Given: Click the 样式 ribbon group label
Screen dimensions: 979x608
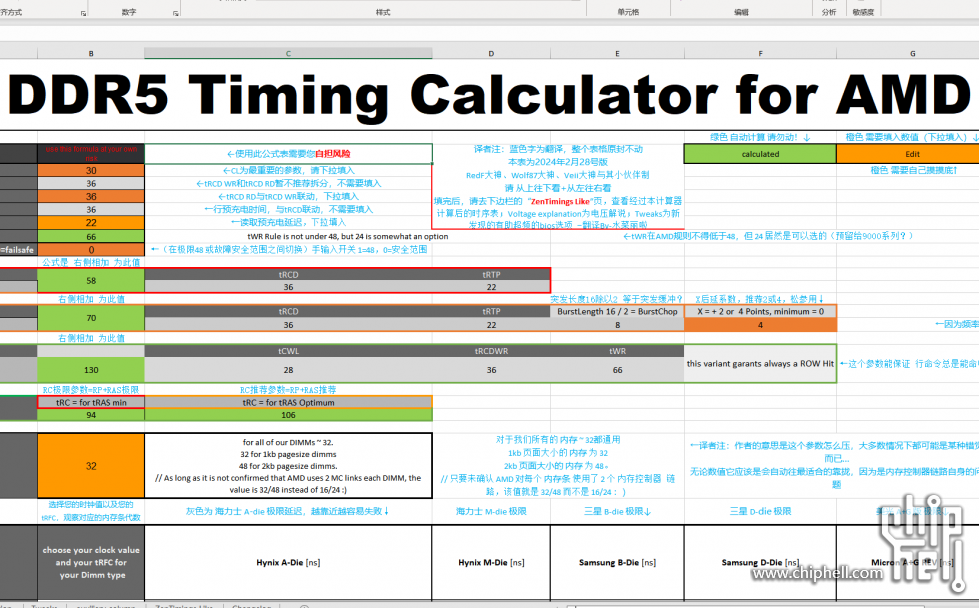Looking at the screenshot, I should coord(383,12).
